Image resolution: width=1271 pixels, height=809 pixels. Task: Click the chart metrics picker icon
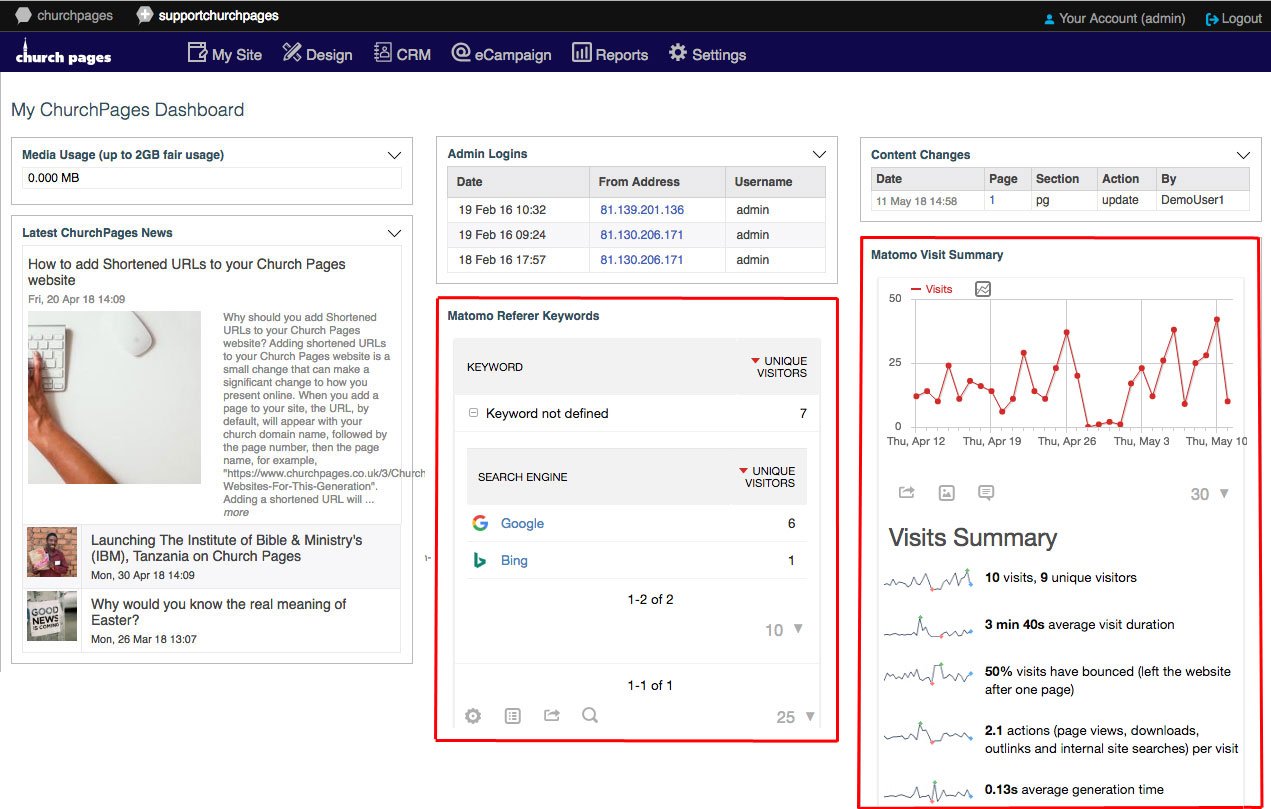click(983, 289)
